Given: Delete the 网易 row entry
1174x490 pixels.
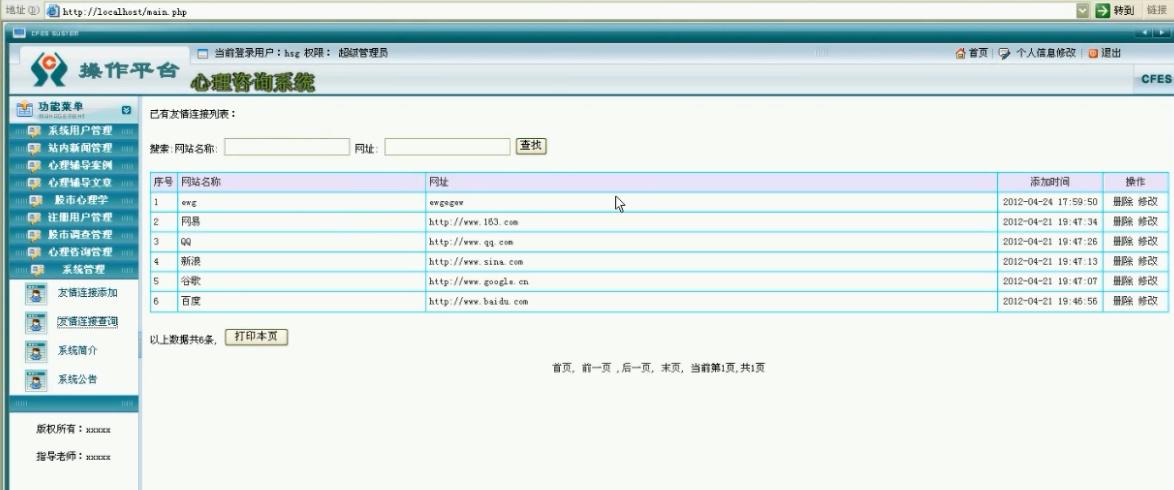Looking at the screenshot, I should (1122, 222).
